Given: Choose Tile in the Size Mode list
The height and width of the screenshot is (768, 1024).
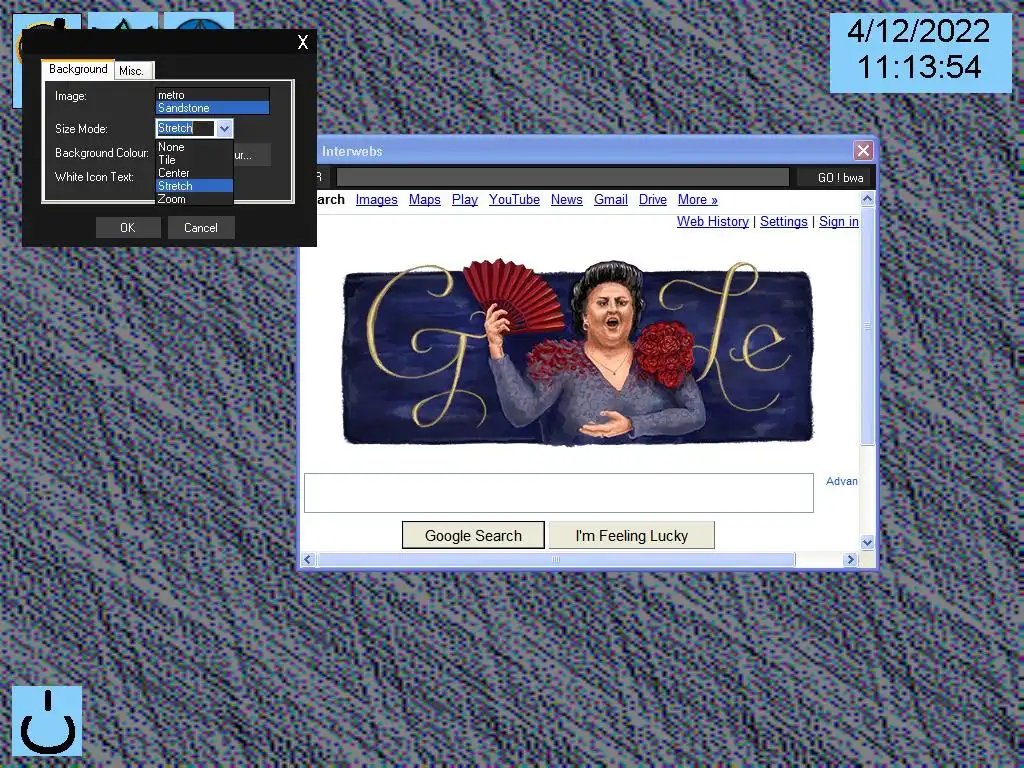Looking at the screenshot, I should [x=194, y=160].
